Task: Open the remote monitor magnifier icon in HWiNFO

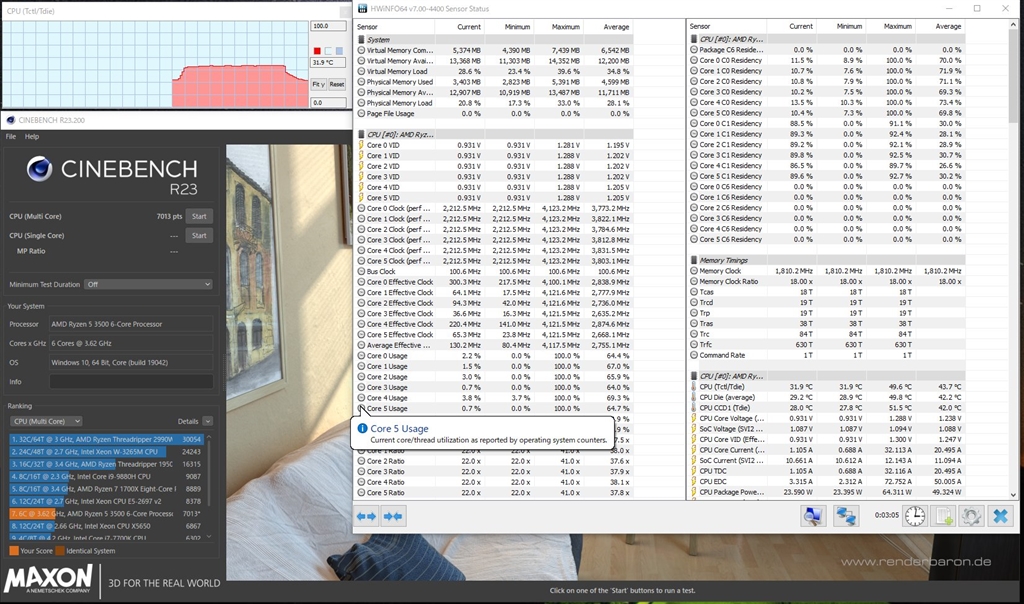Action: point(812,516)
